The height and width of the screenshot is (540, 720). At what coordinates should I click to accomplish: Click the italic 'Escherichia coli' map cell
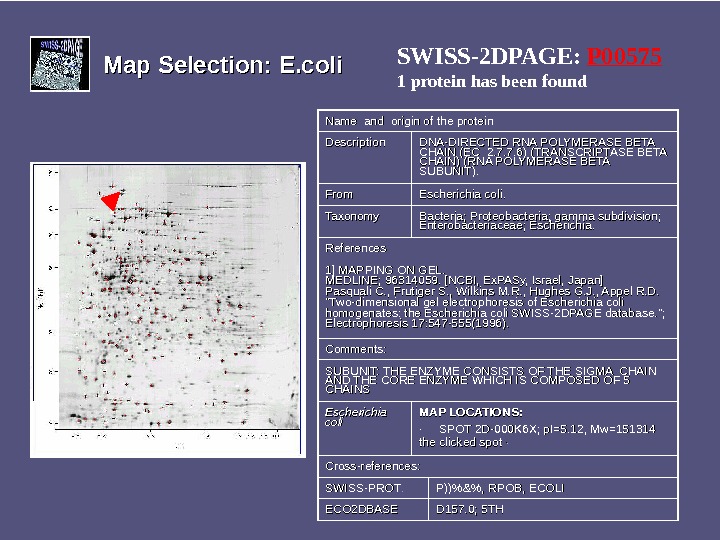[x=356, y=417]
